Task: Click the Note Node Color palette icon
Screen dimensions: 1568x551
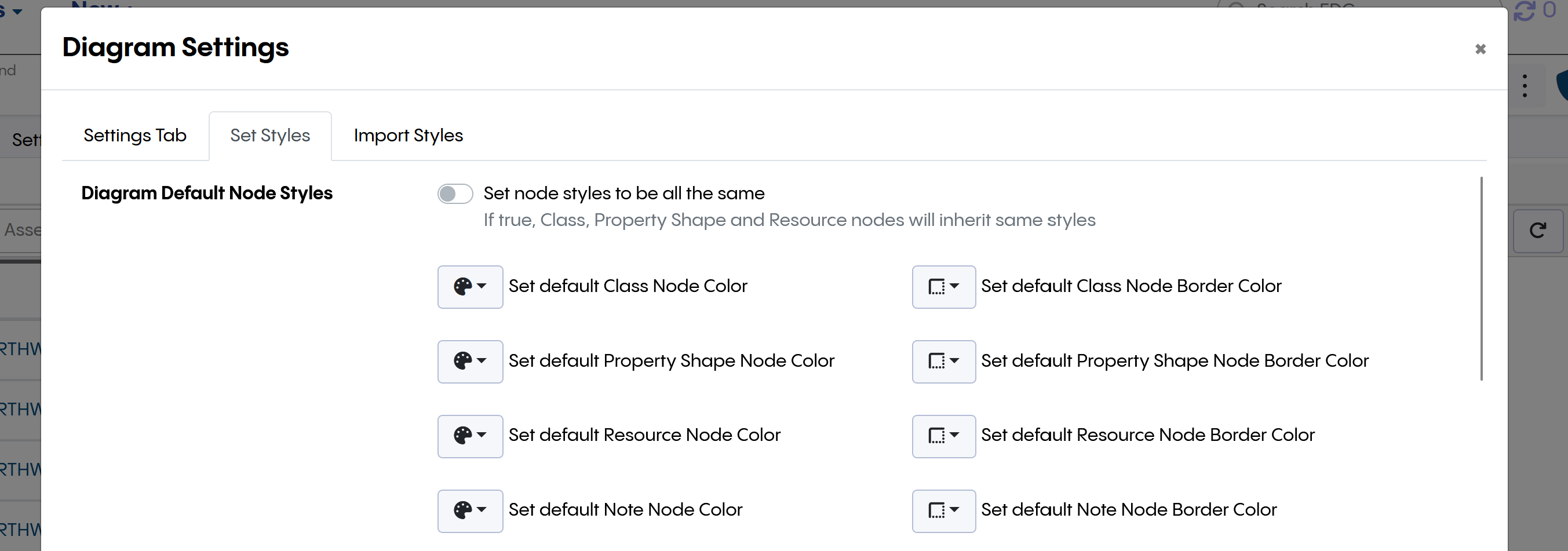Action: pyautogui.click(x=462, y=510)
